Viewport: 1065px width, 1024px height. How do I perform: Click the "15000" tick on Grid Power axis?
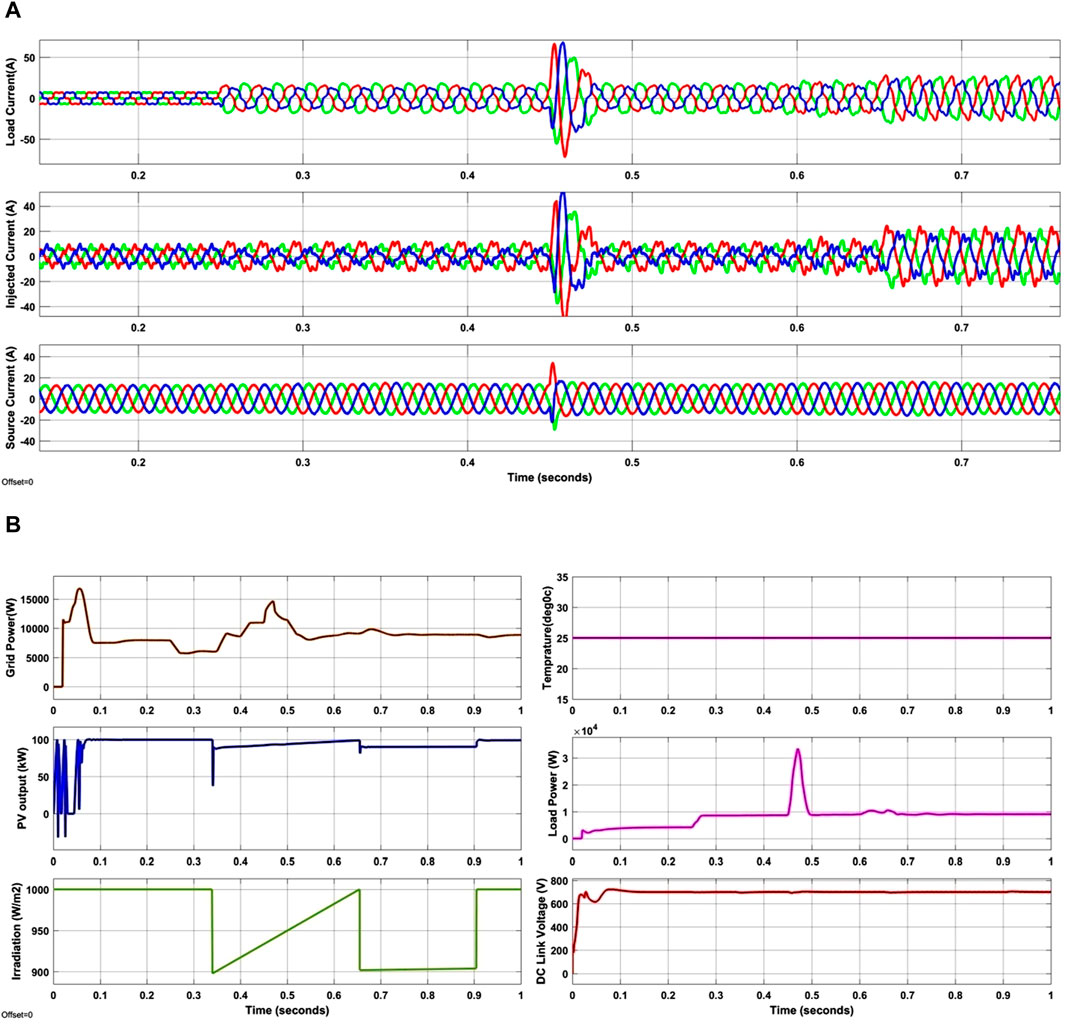[x=35, y=600]
